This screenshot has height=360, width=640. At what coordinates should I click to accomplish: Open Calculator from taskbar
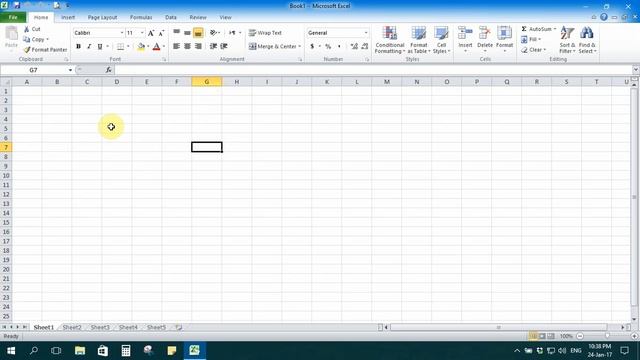pos(126,351)
